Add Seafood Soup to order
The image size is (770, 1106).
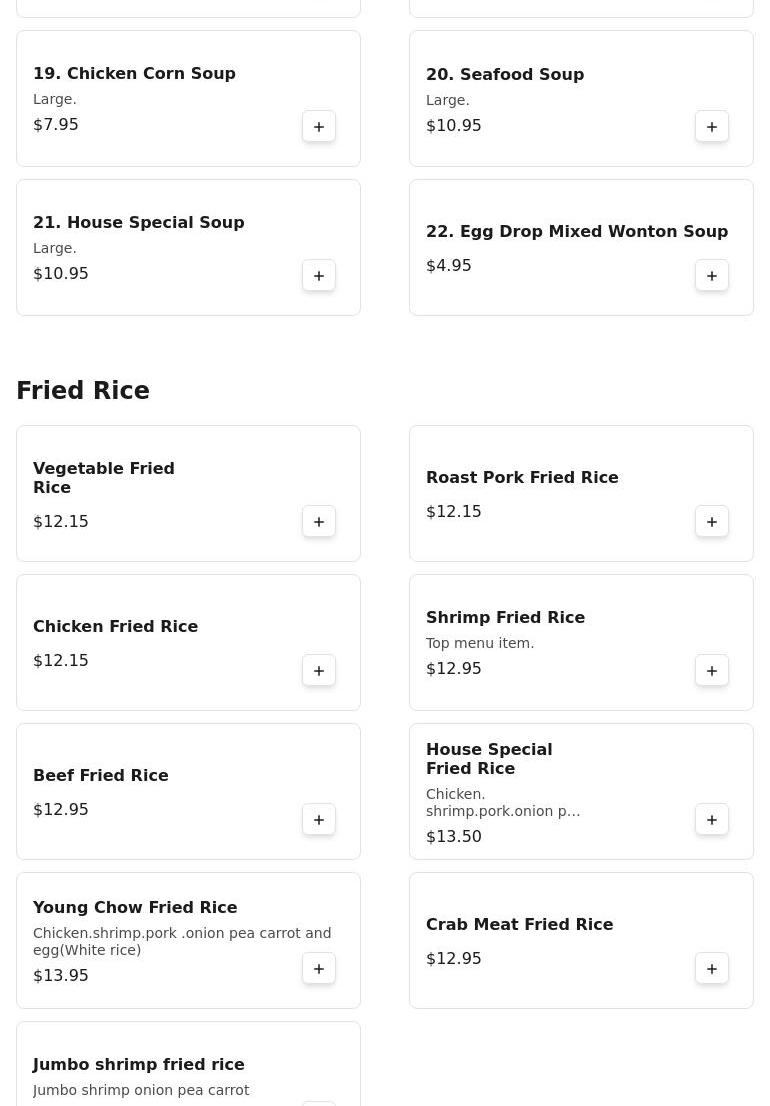click(x=712, y=127)
